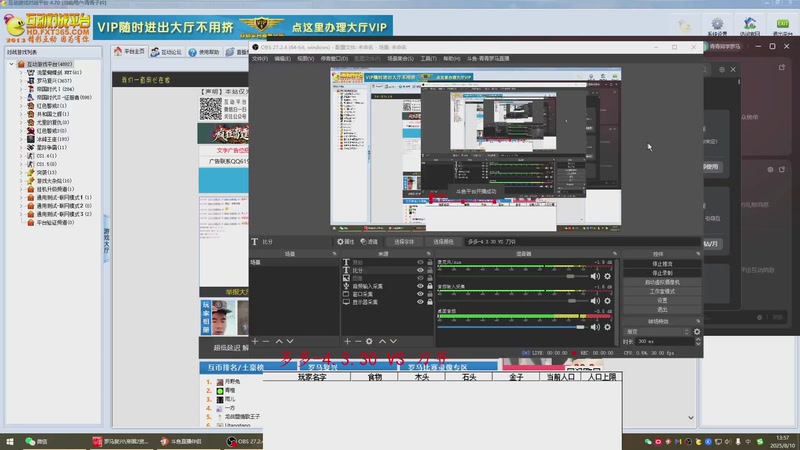800x450 pixels.
Task: Toggle lock on the 比分 source
Action: 430,270
